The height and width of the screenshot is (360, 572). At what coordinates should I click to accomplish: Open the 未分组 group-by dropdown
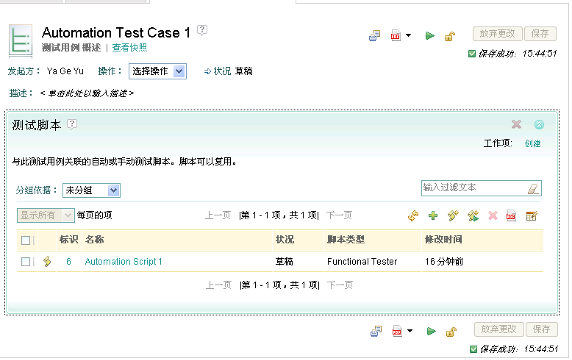92,190
